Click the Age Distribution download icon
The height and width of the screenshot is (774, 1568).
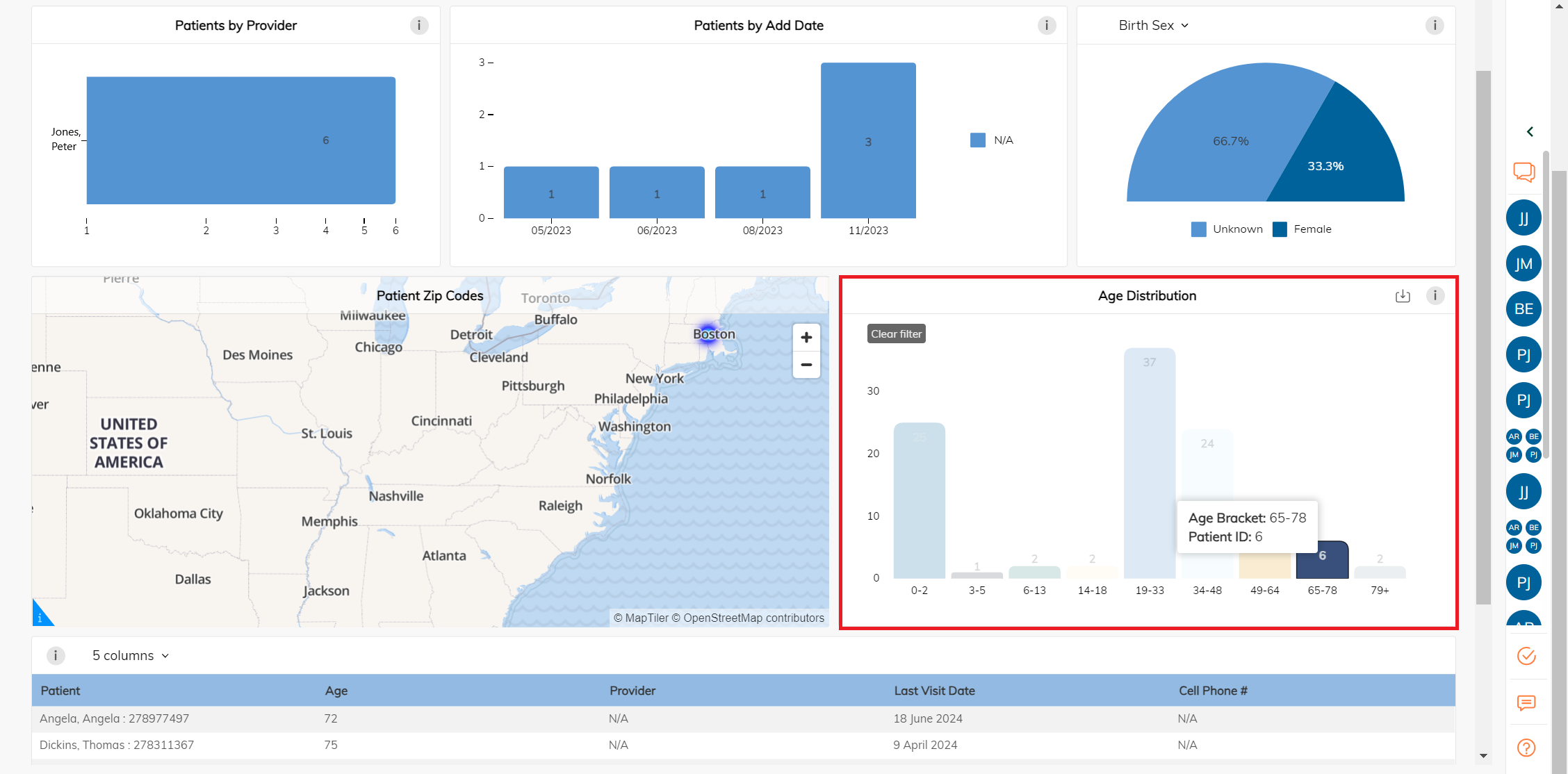(1403, 296)
